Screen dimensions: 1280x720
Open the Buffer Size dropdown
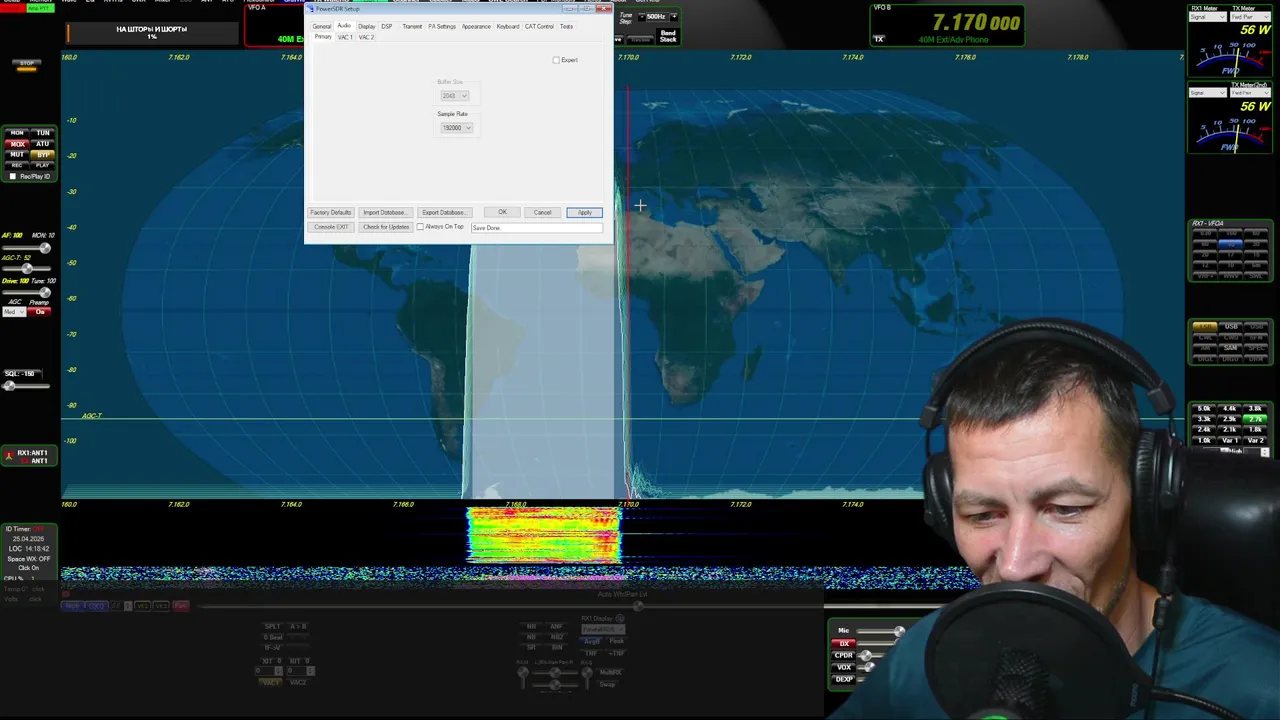pos(454,95)
